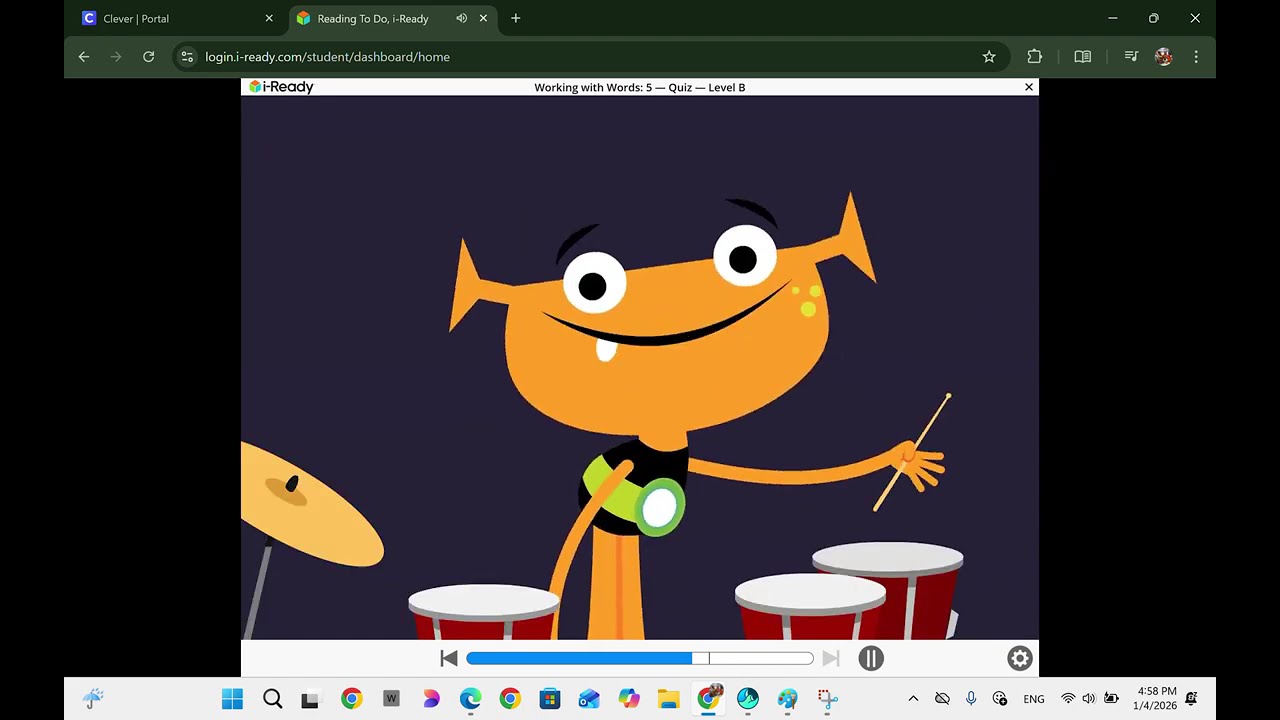Open volume control in tray
Screen dimensions: 1280x720
pyautogui.click(x=1089, y=699)
